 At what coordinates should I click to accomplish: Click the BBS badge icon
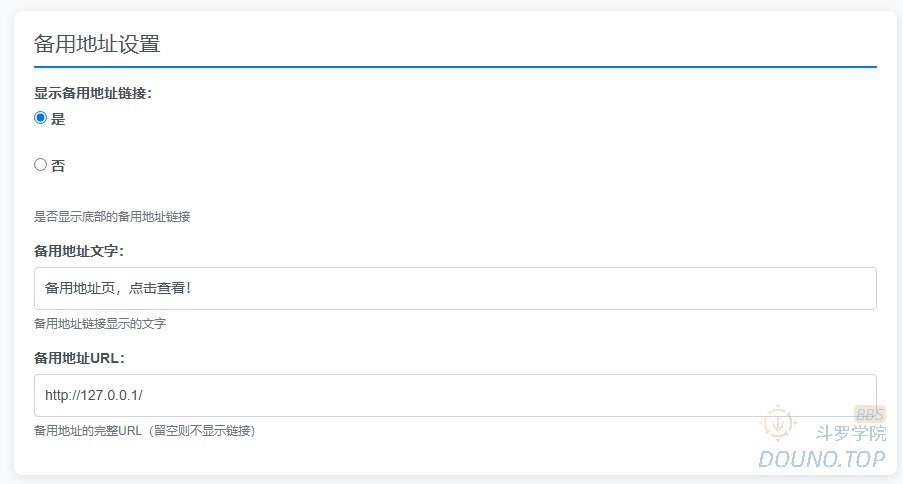coord(869,414)
